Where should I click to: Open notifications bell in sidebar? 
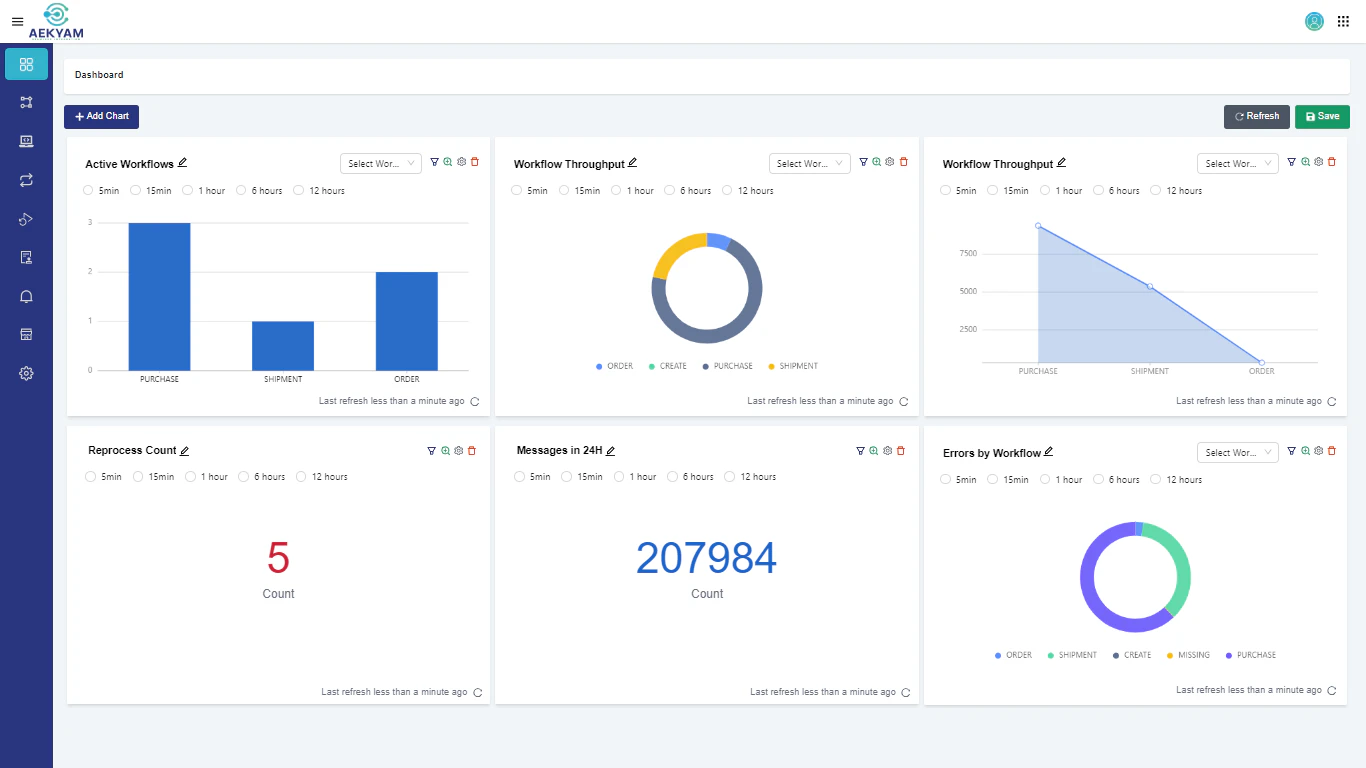pos(26,296)
